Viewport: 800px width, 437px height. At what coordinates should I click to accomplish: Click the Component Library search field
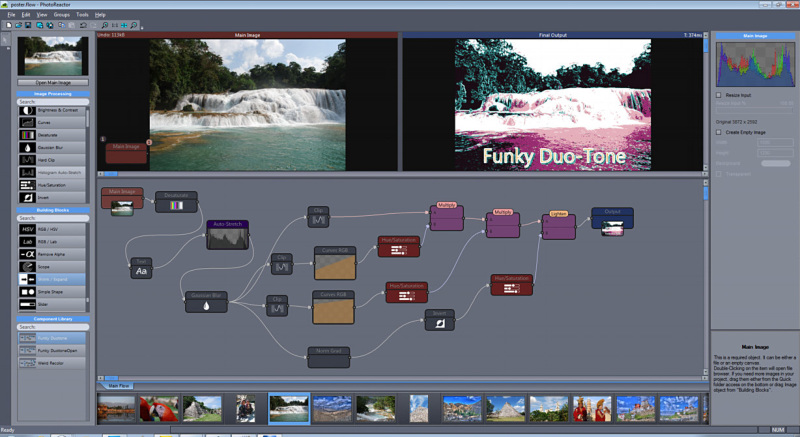[x=53, y=327]
